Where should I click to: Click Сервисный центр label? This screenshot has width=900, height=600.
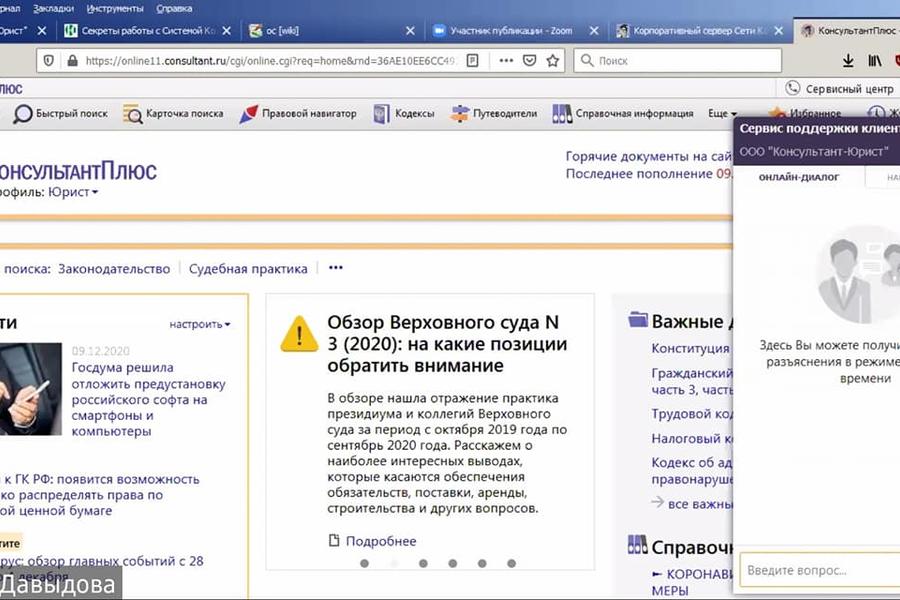pos(849,89)
